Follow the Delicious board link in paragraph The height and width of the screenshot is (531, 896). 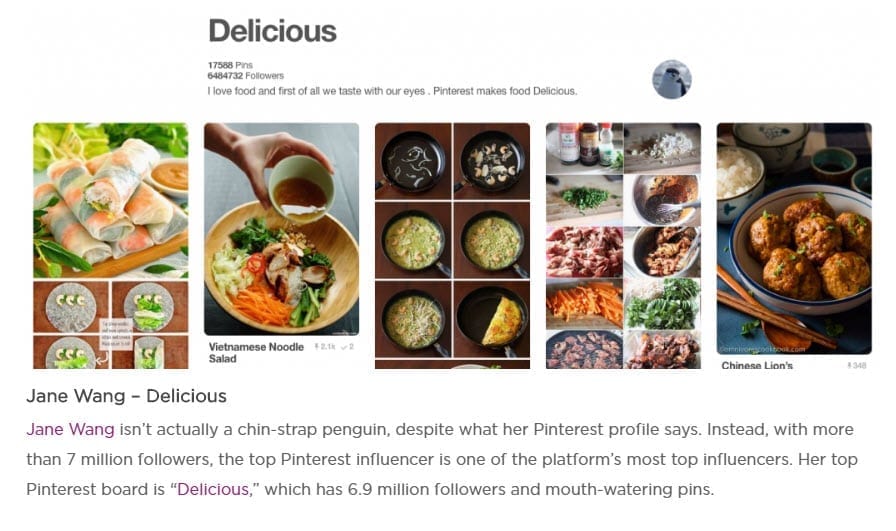pos(213,489)
